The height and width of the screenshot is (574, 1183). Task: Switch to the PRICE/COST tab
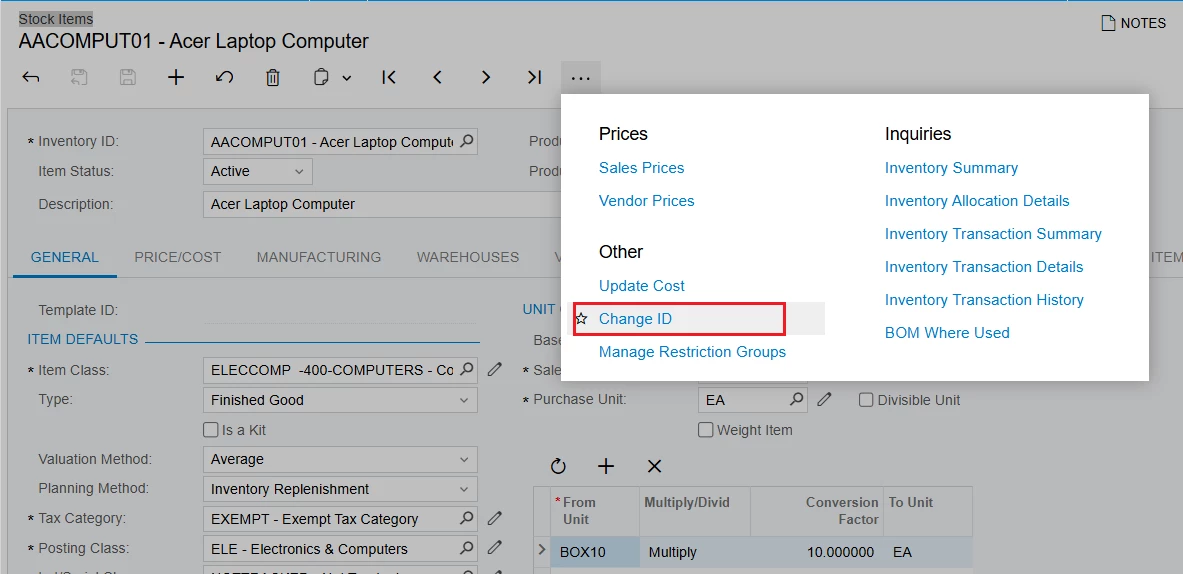tap(178, 257)
